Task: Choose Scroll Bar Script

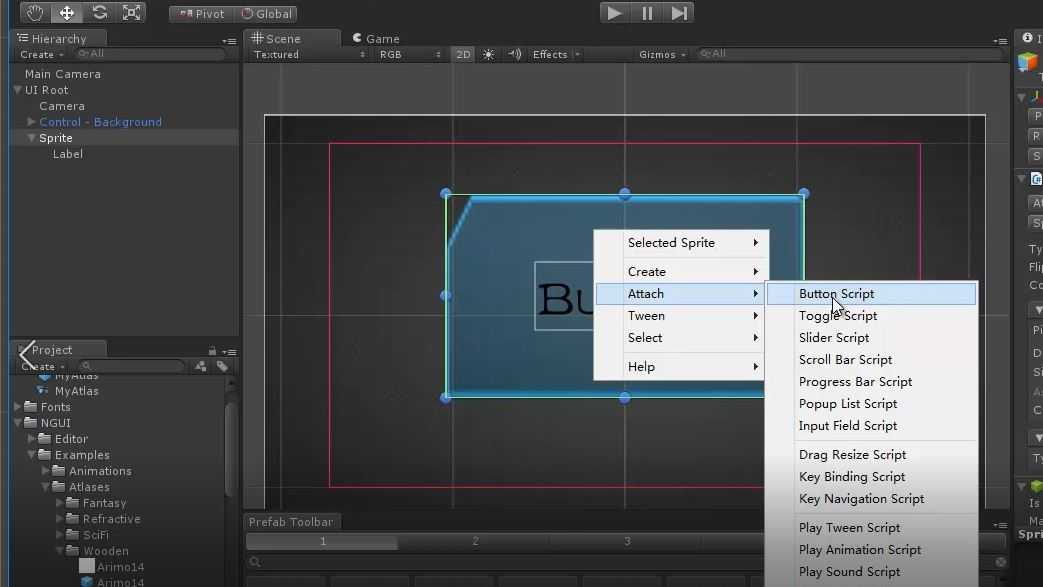Action: (x=871, y=359)
